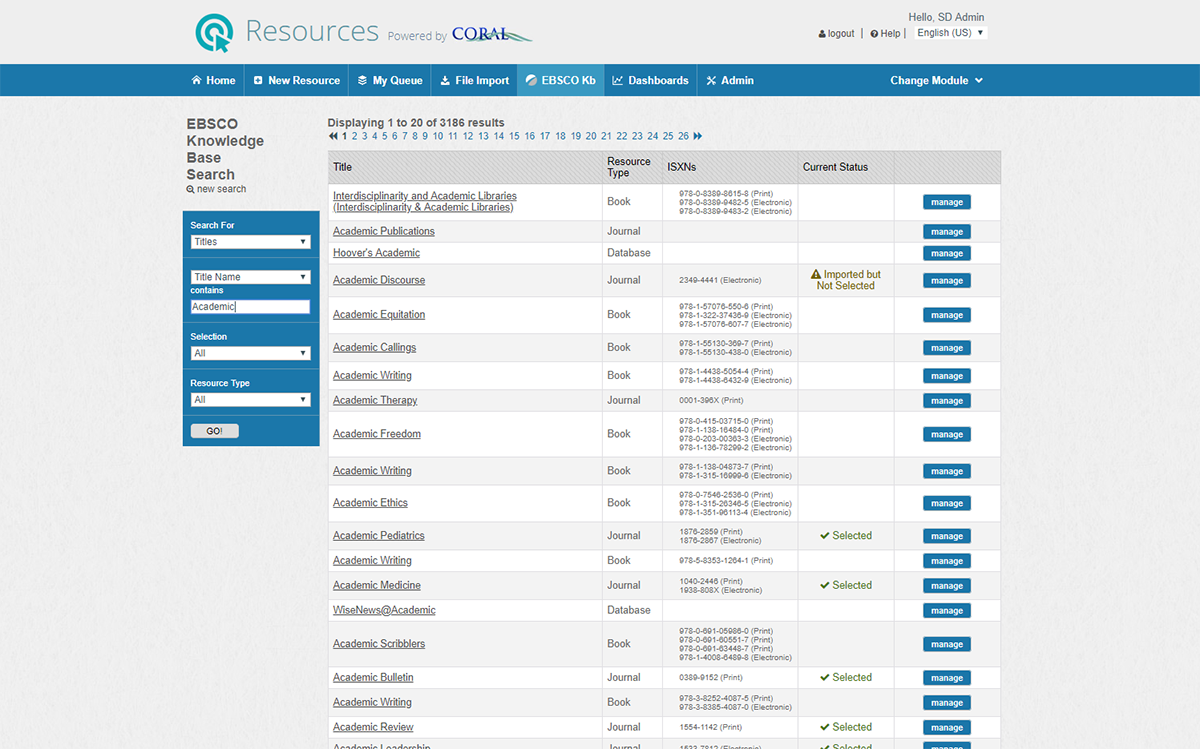Click manage button for Academic Pediatrics
The image size is (1200, 749).
pyautogui.click(x=946, y=536)
